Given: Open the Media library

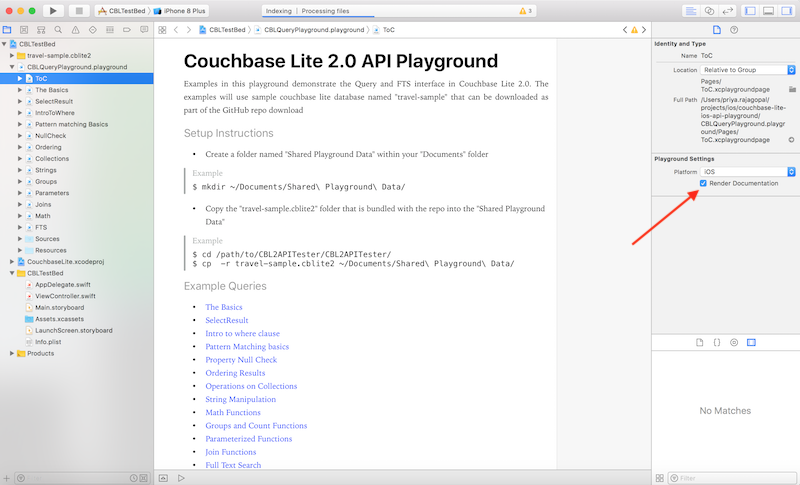Looking at the screenshot, I should (x=752, y=343).
